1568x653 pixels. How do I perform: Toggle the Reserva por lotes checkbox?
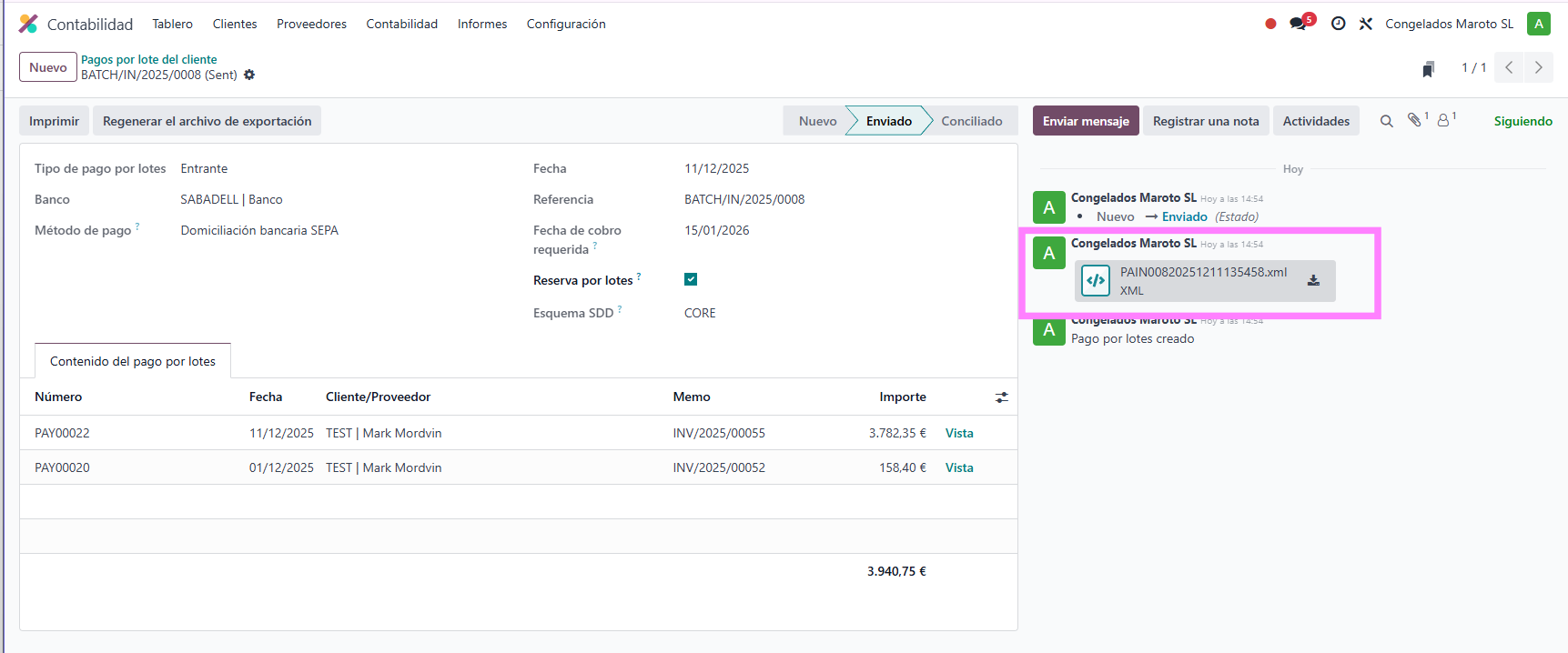tap(691, 280)
